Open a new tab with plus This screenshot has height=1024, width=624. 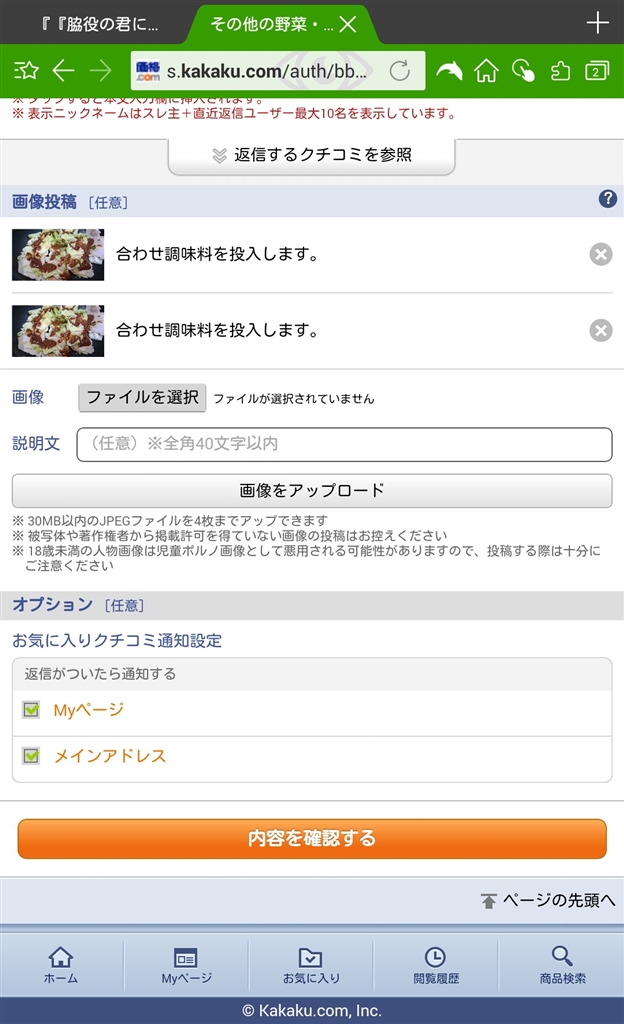coord(597,23)
